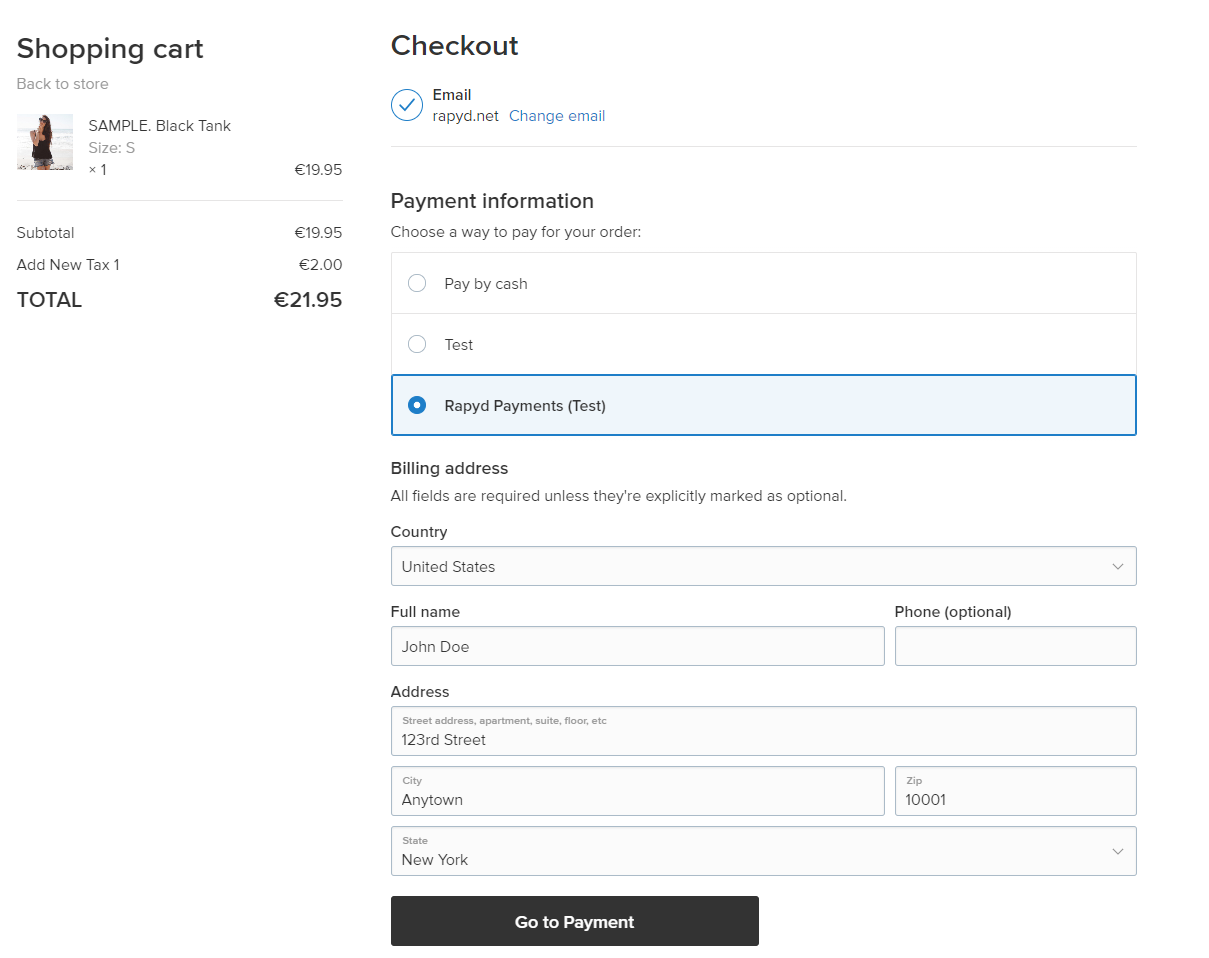Click the blue email verified checkmark icon
The height and width of the screenshot is (958, 1209).
point(407,105)
